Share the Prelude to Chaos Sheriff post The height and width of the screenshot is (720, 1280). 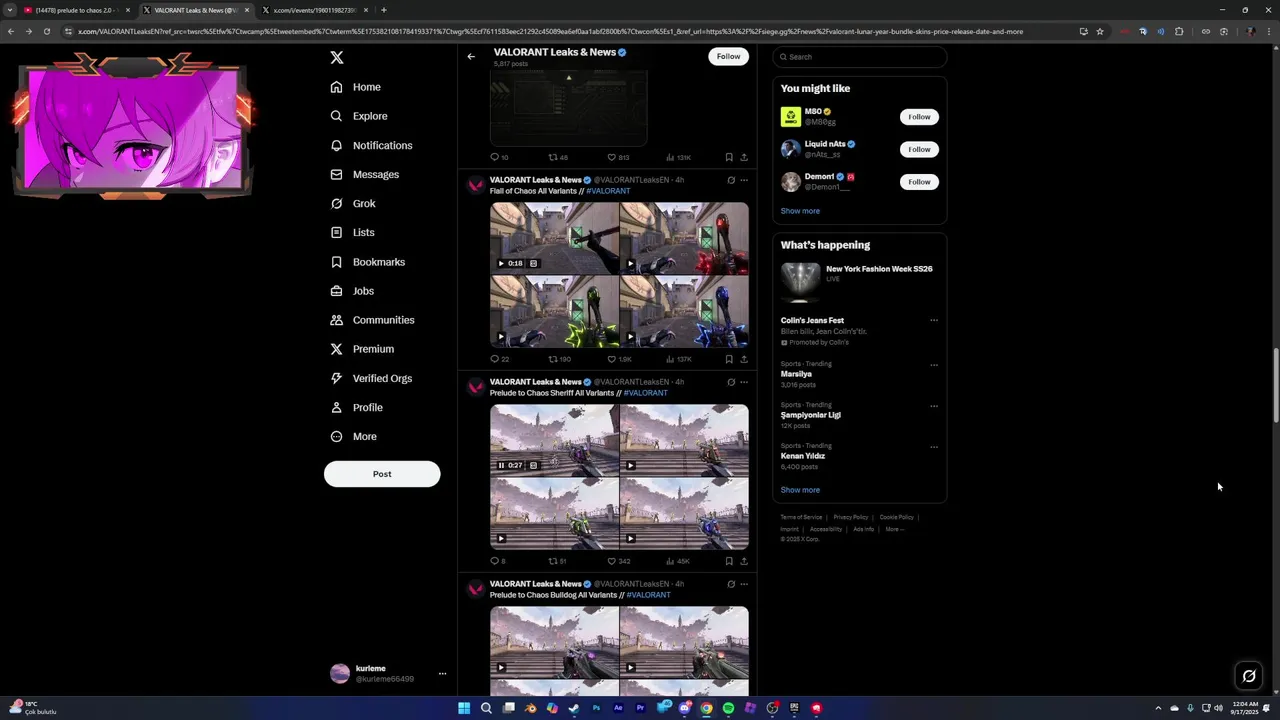tap(744, 561)
